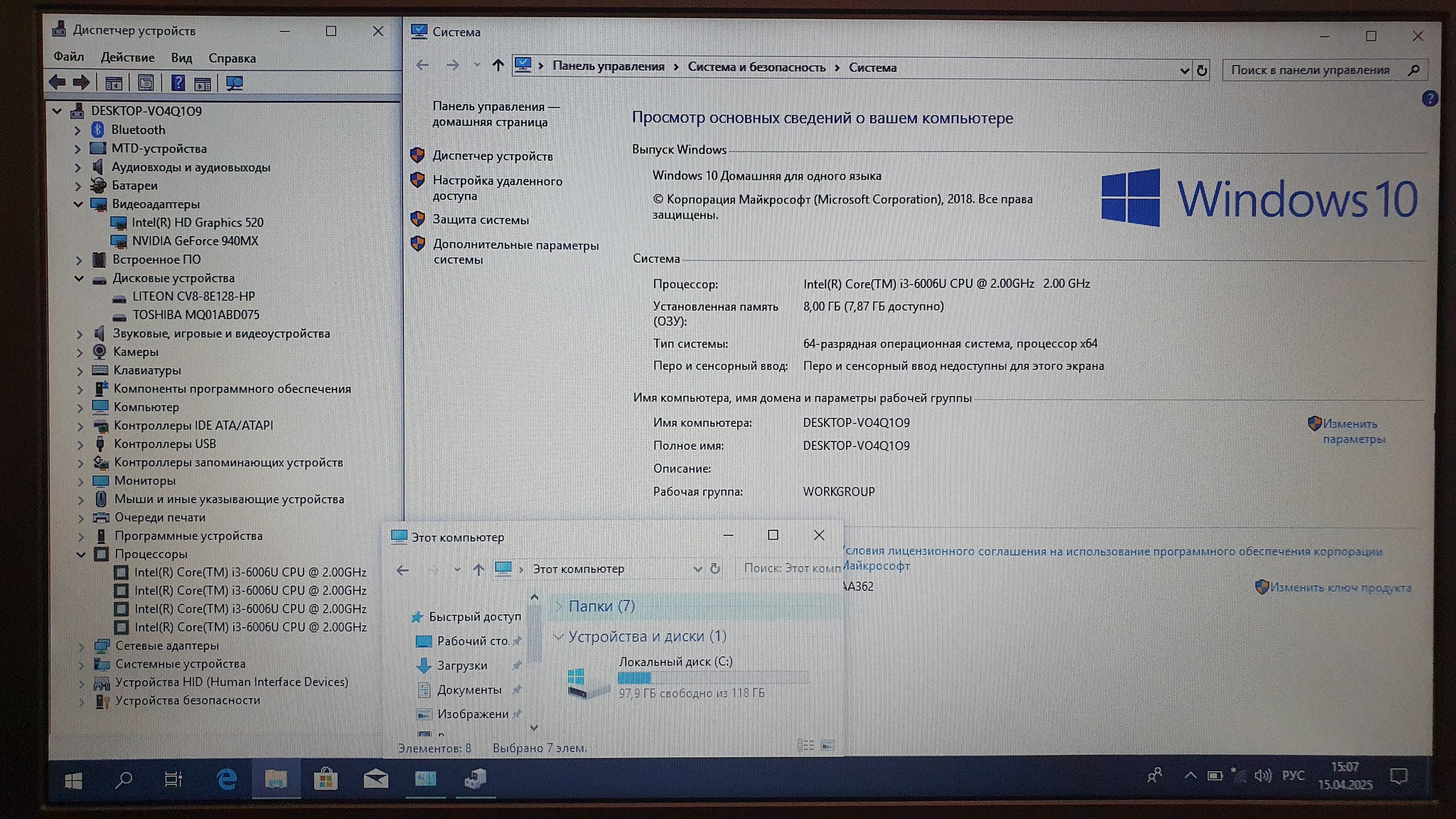
Task: Collapse the Видеоадаптеры tree node
Action: point(78,204)
